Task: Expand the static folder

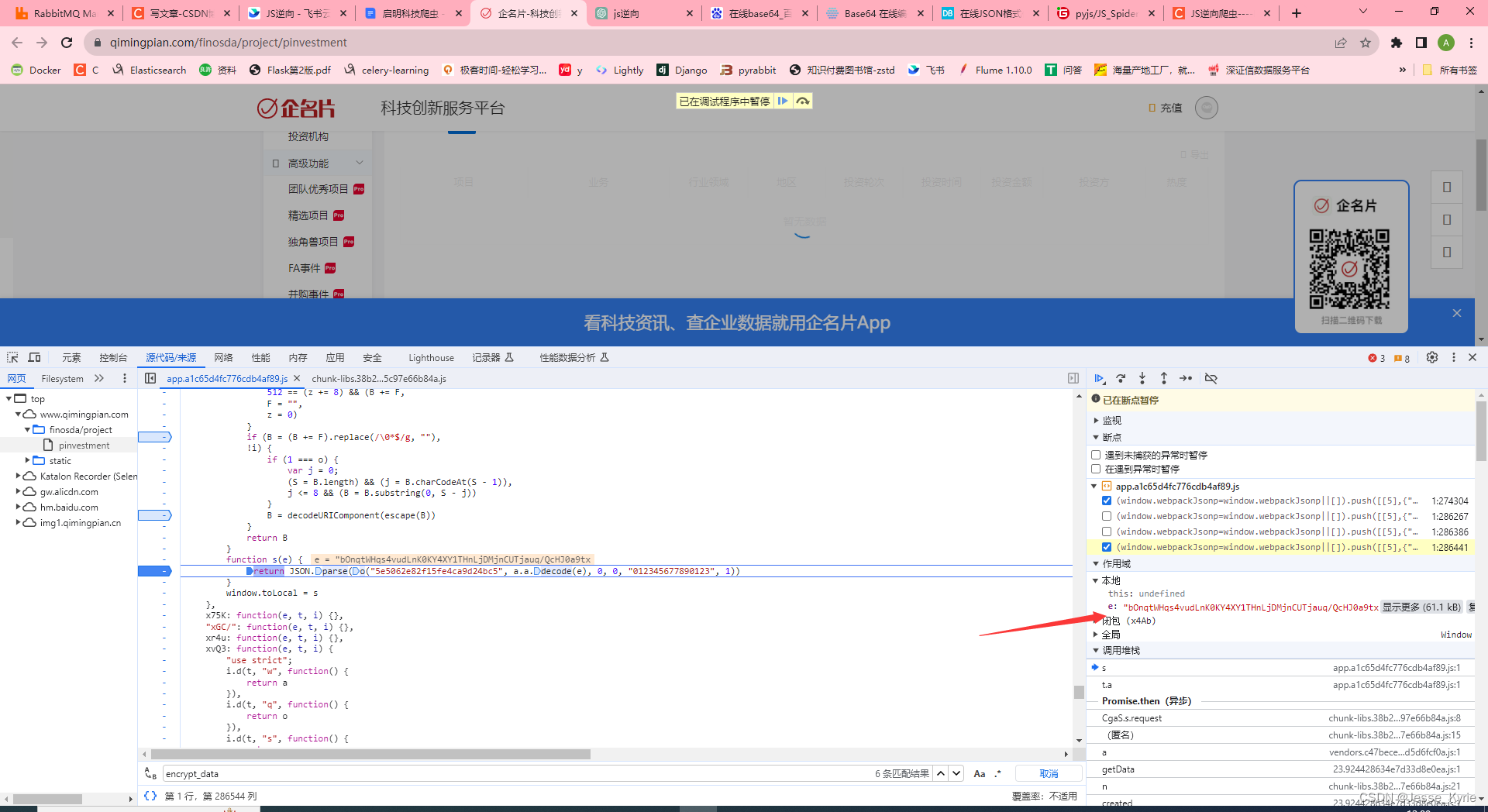Action: tap(28, 460)
